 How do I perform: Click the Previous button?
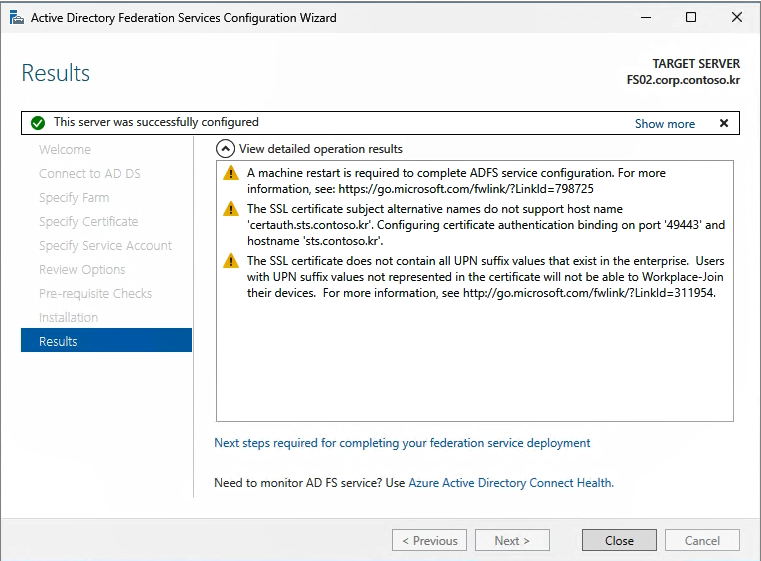[430, 540]
